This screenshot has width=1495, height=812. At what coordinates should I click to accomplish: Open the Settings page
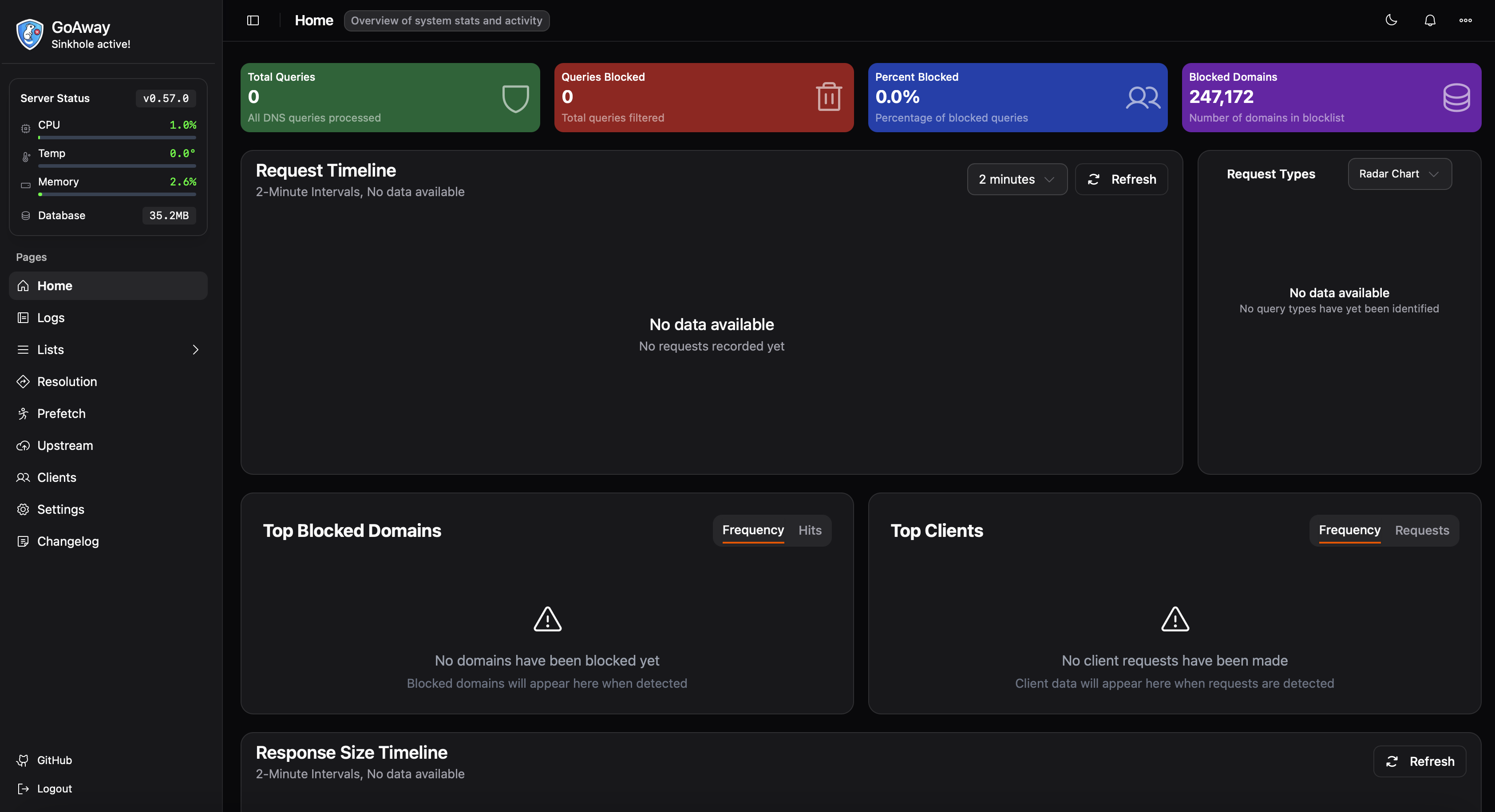[108, 509]
